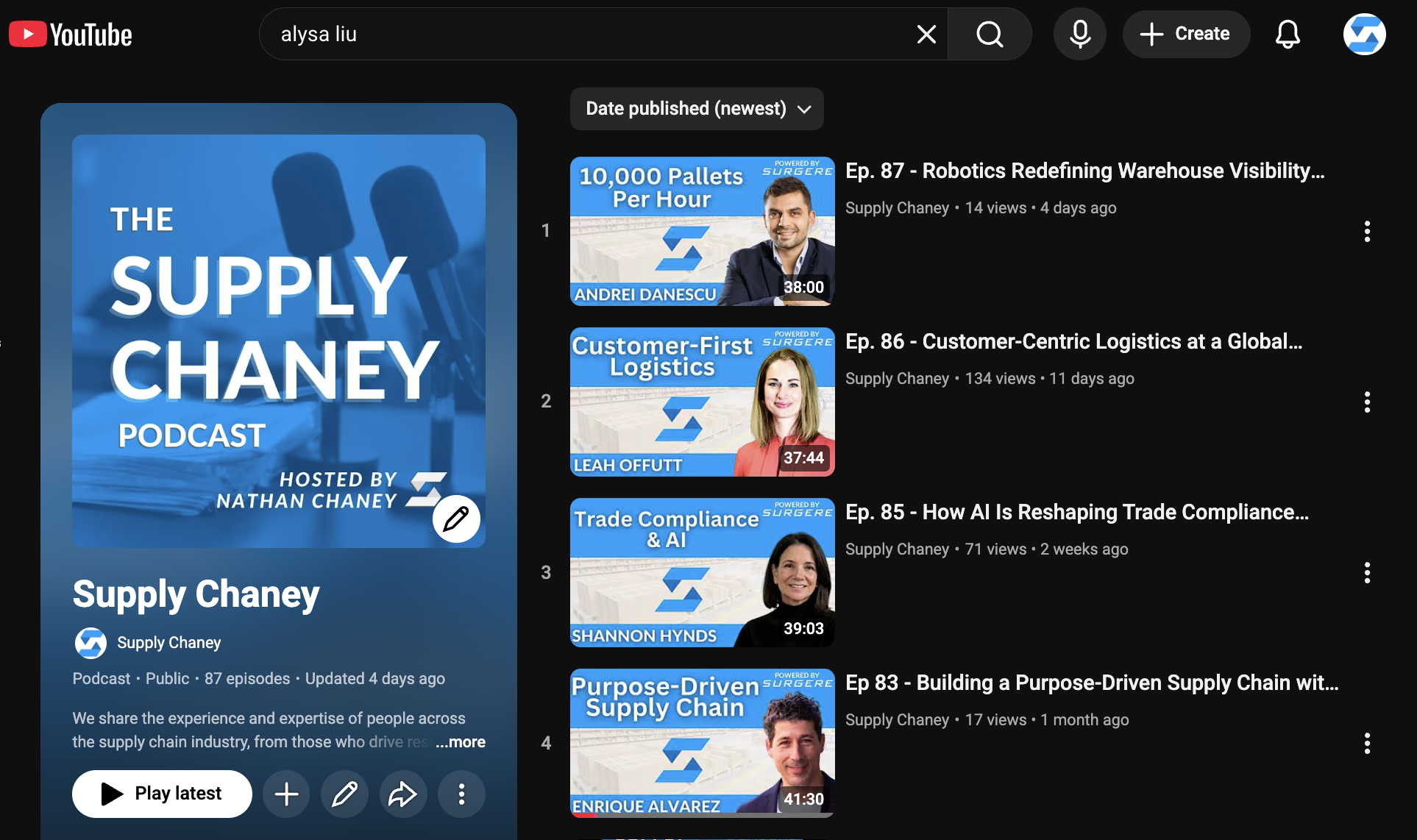Click the magnifier search button

tap(990, 34)
